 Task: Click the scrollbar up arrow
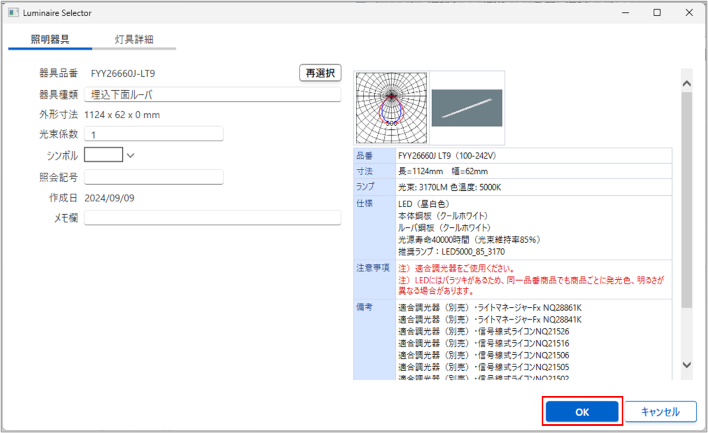[686, 78]
